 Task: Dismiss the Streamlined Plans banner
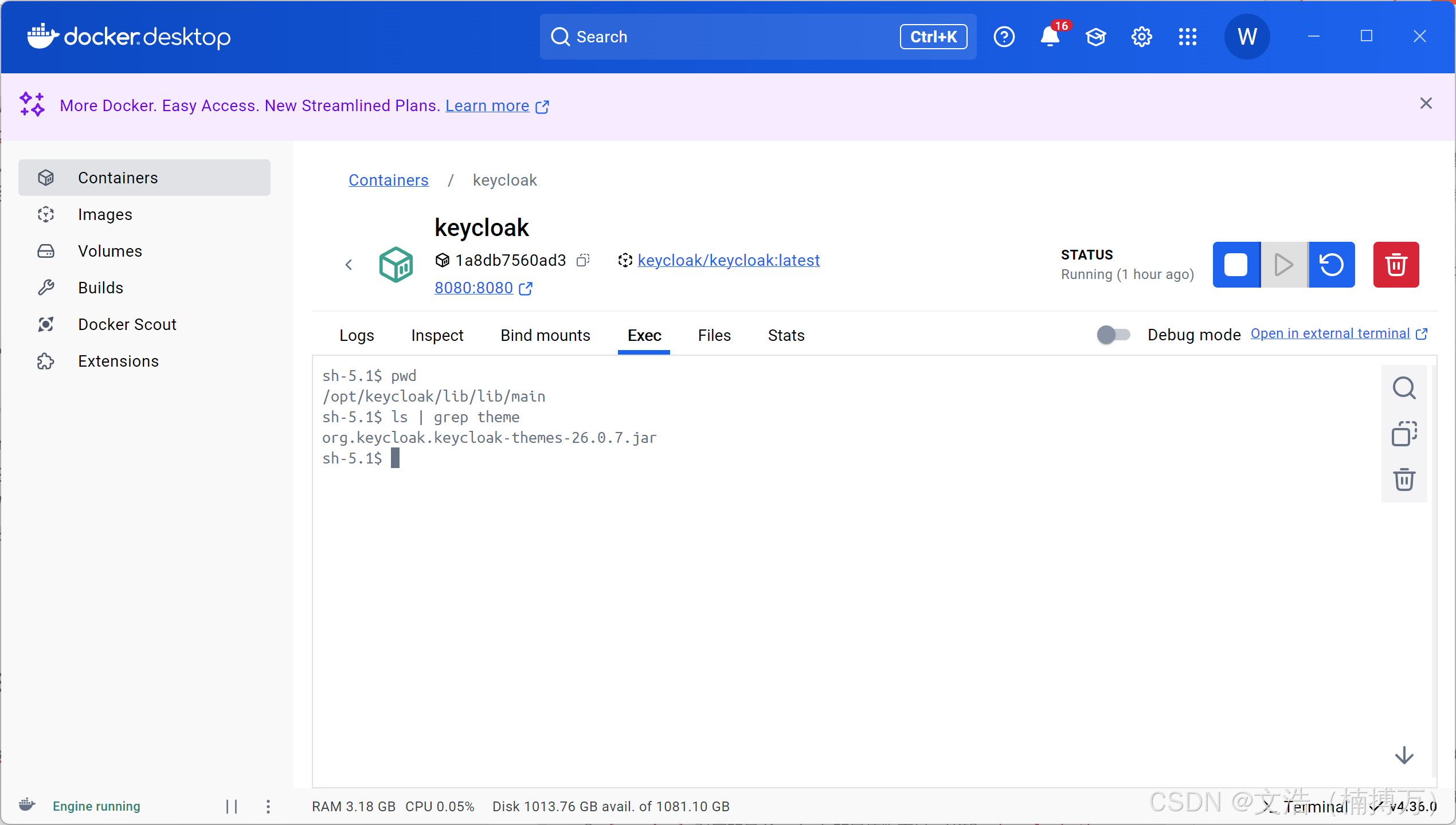(x=1426, y=104)
